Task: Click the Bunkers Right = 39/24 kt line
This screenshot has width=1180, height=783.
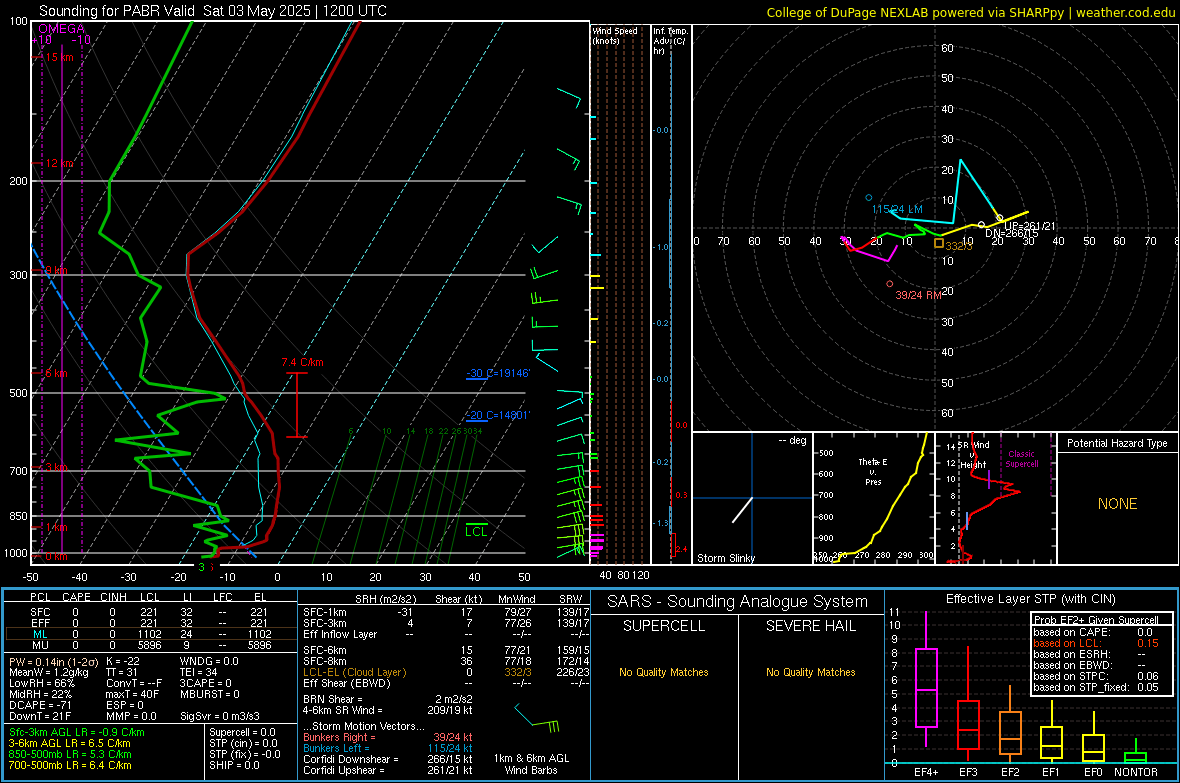Action: 388,737
